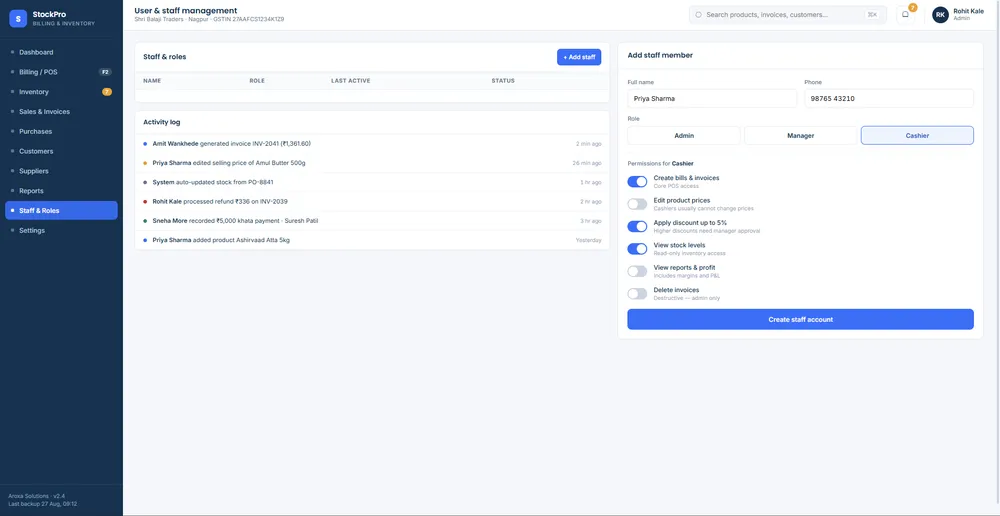This screenshot has width=1000, height=516.
Task: Open the Reports section
Action: pyautogui.click(x=61, y=191)
